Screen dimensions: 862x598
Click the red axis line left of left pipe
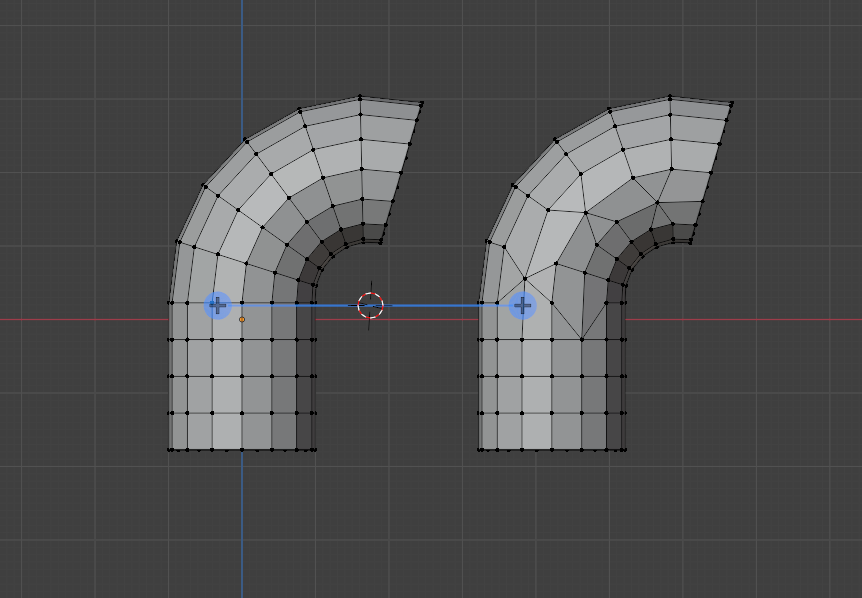(80, 320)
